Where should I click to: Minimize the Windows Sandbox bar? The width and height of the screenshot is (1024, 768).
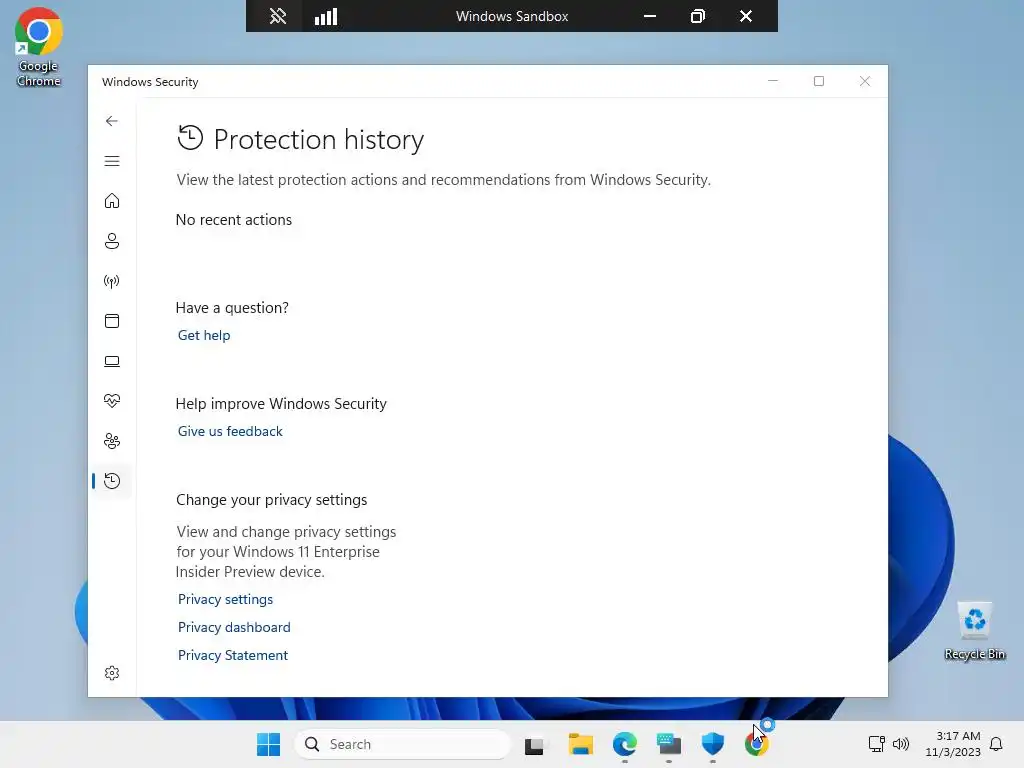650,16
